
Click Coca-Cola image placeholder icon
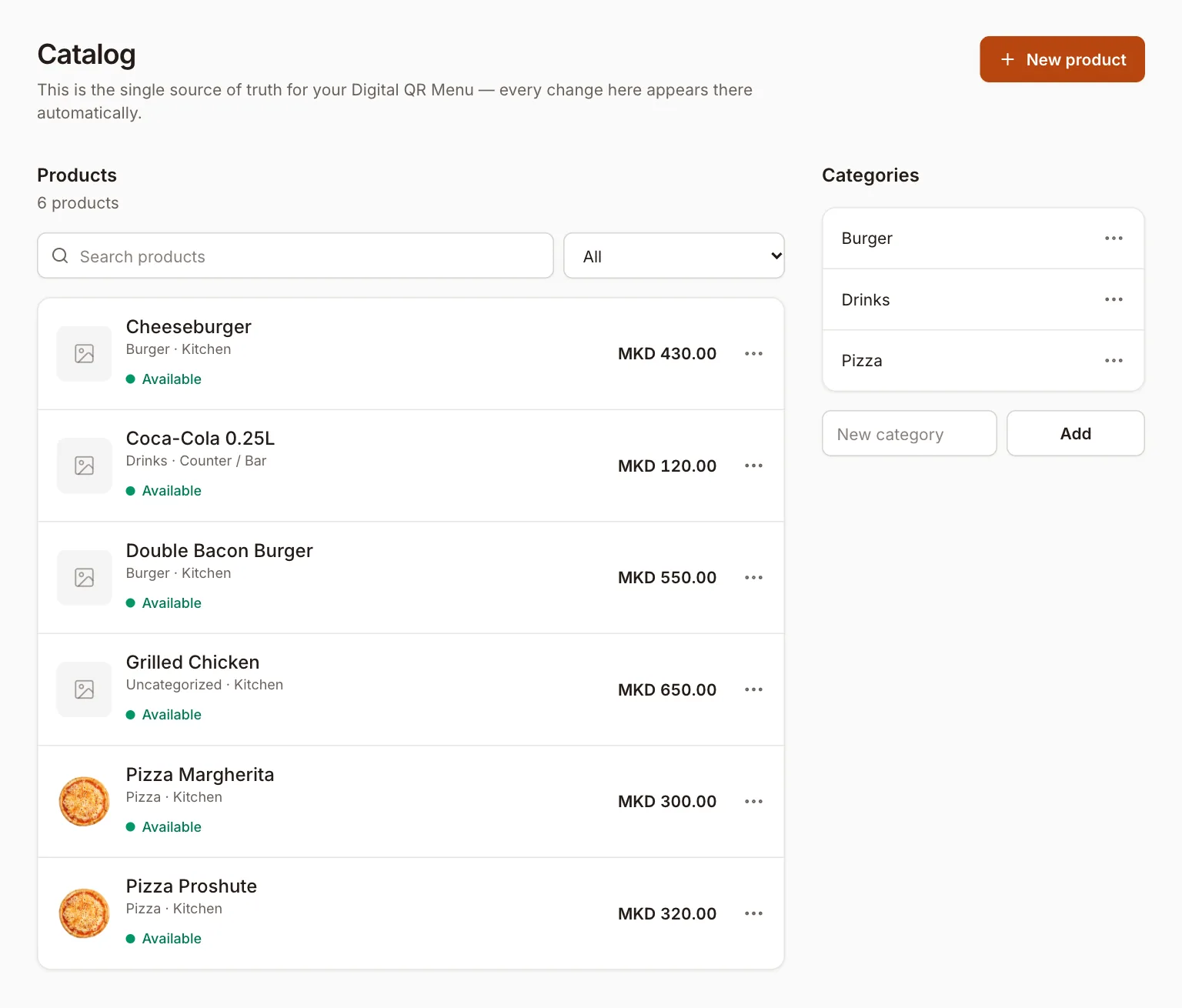point(85,466)
